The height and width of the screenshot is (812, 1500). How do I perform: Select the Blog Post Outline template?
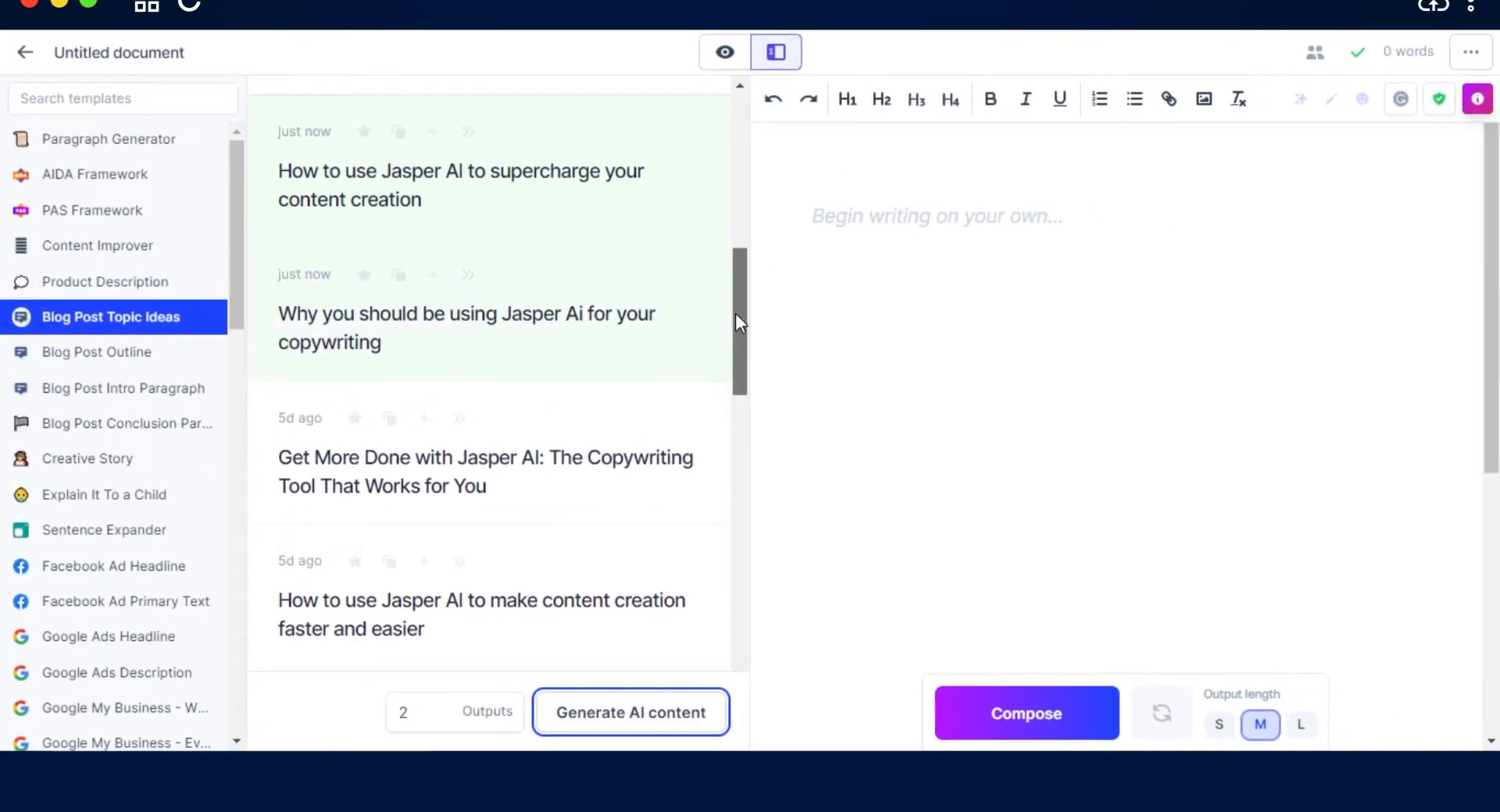(114, 352)
